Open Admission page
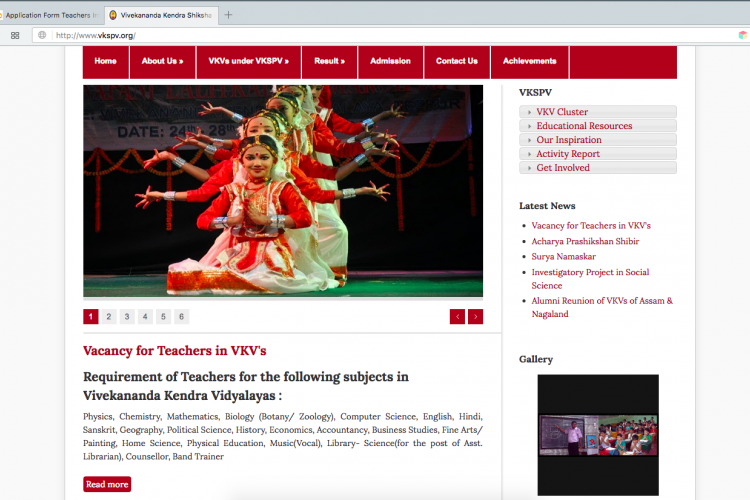Image resolution: width=750 pixels, height=500 pixels. click(x=390, y=61)
